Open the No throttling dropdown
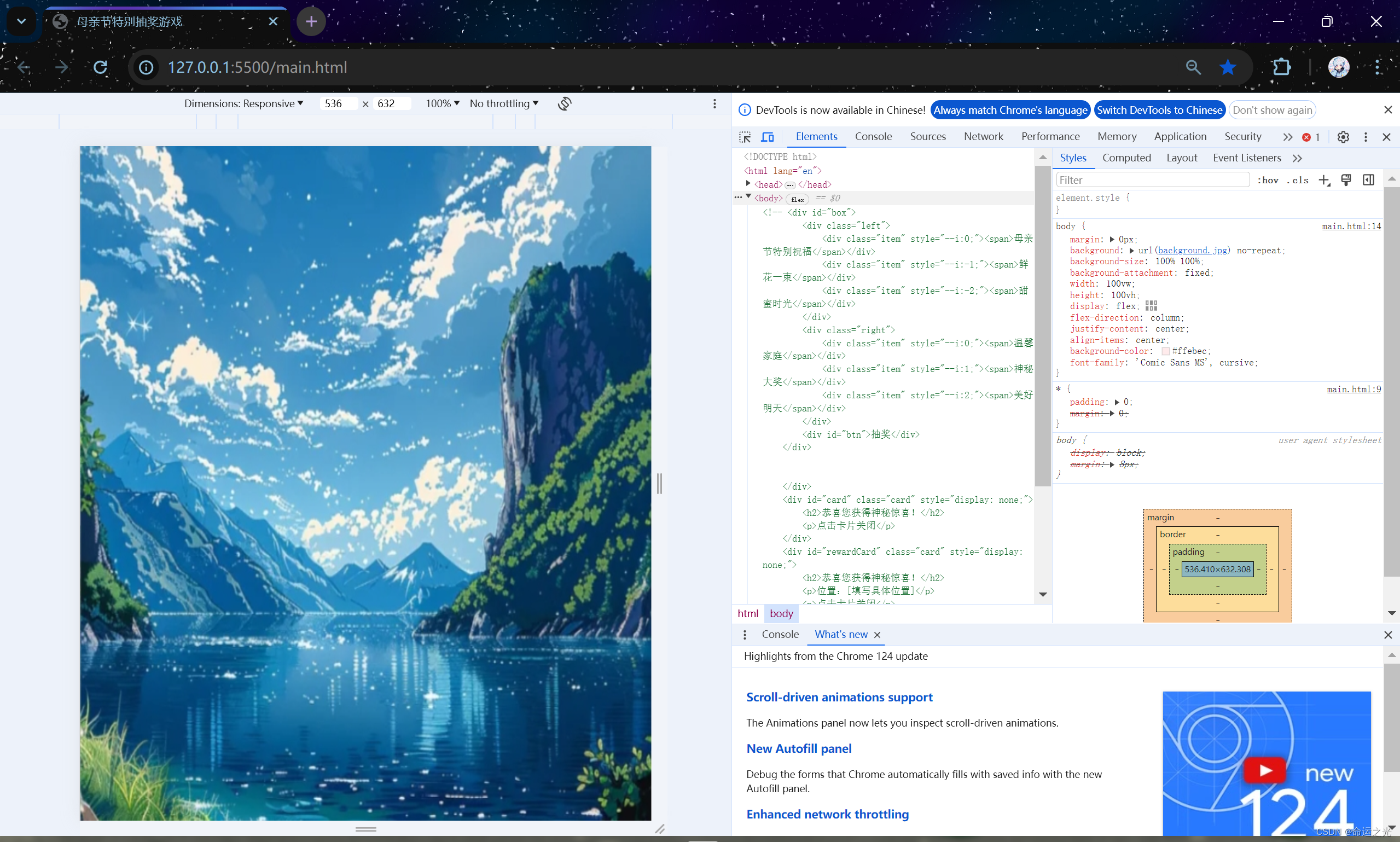The image size is (1400, 842). tap(504, 103)
